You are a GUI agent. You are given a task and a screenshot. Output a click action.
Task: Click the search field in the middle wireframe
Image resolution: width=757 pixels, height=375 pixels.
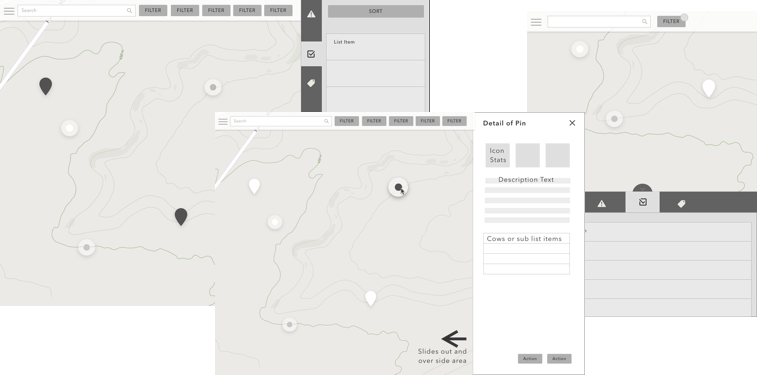[280, 121]
